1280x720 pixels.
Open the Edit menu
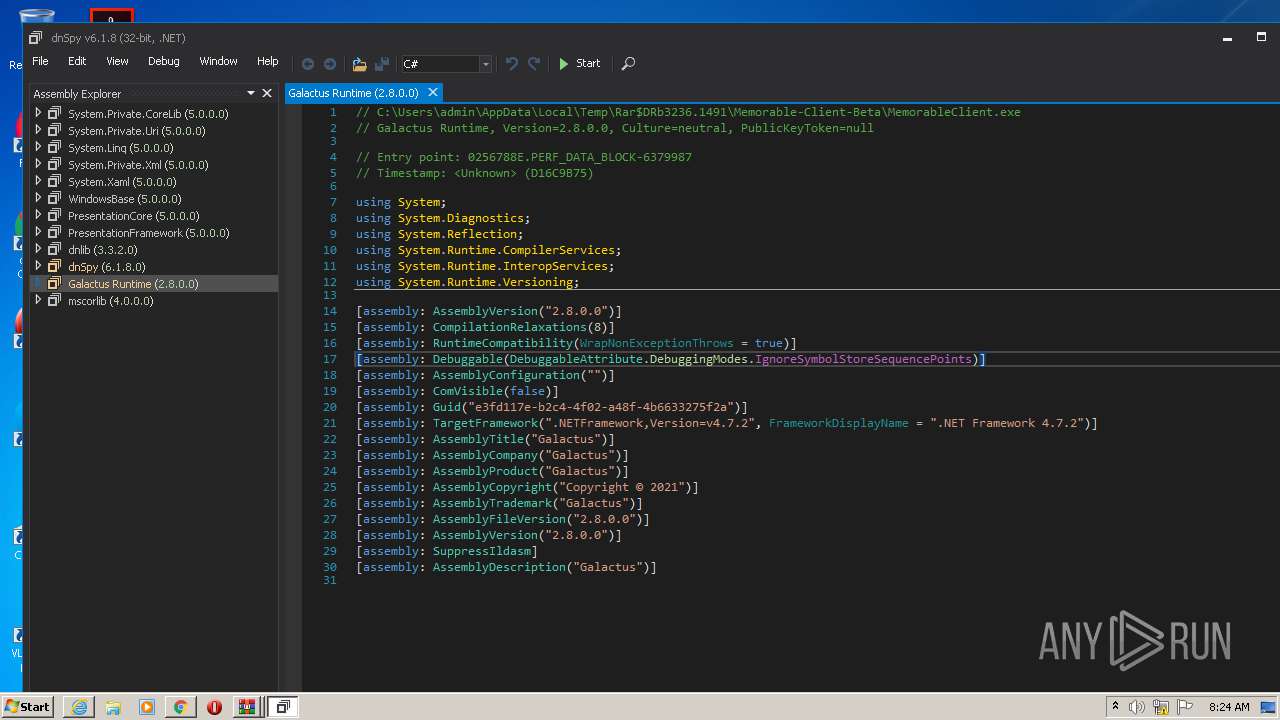point(77,61)
